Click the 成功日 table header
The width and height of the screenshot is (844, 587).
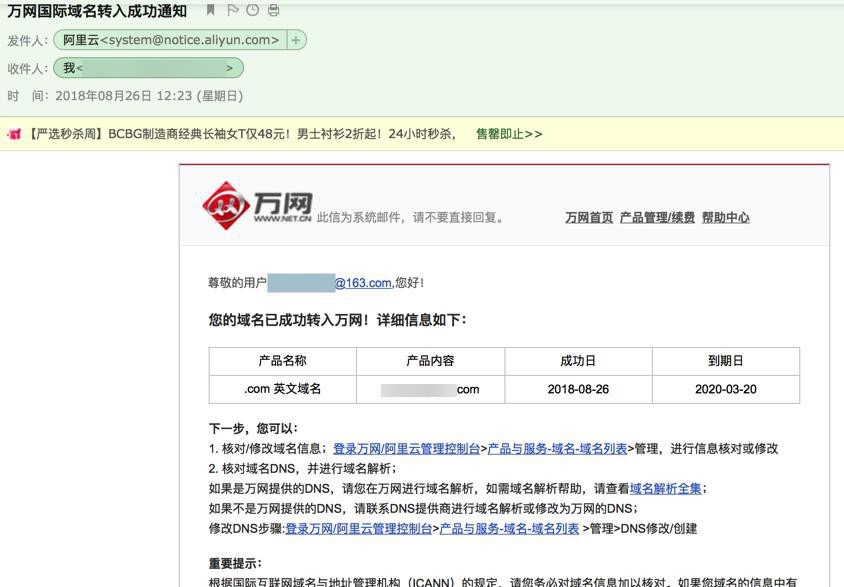[578, 361]
